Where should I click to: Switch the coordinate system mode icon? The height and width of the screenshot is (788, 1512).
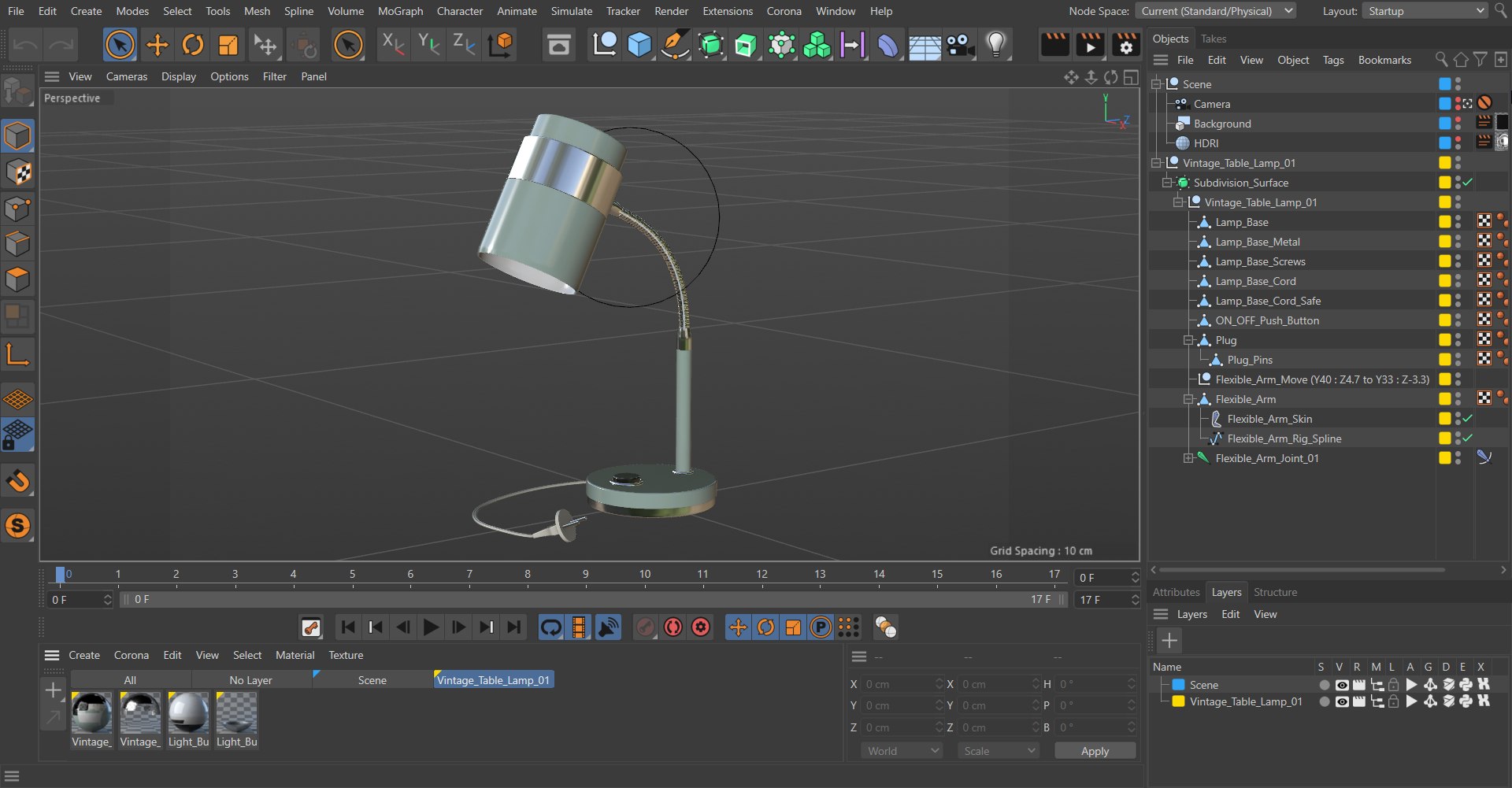[501, 44]
